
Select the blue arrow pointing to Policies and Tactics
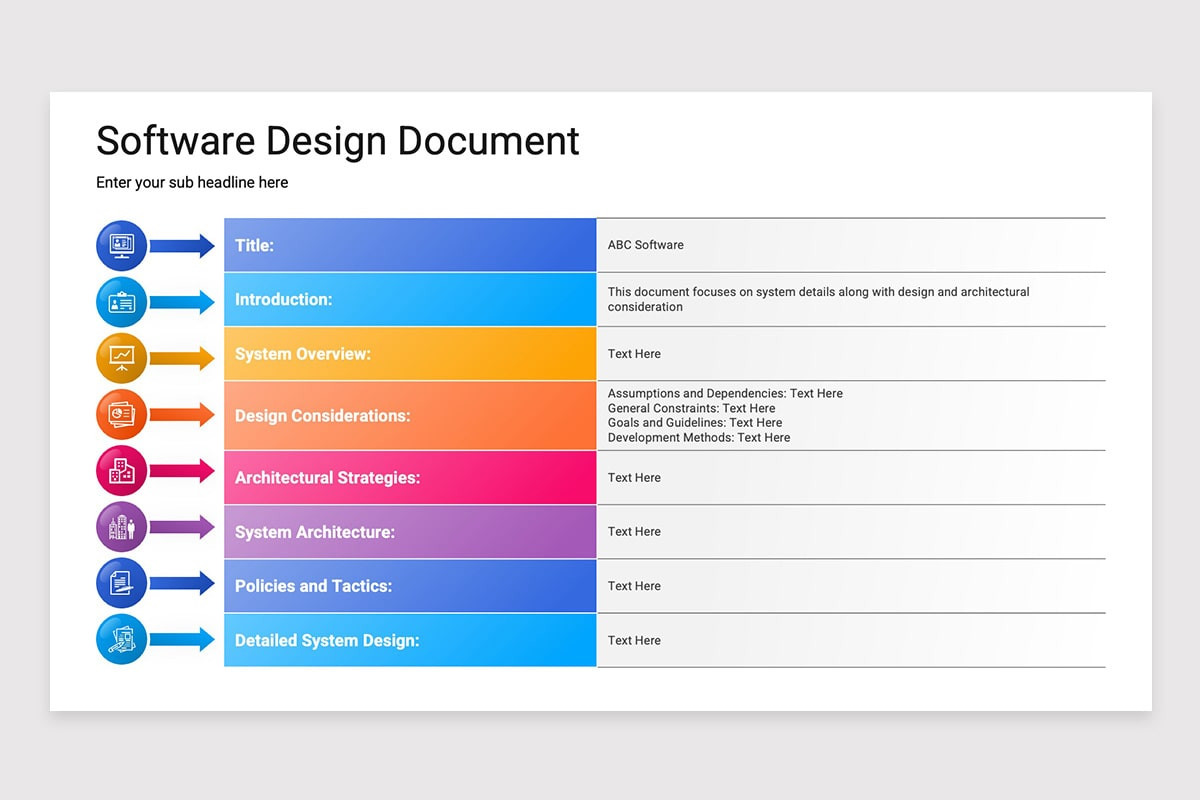pos(182,583)
